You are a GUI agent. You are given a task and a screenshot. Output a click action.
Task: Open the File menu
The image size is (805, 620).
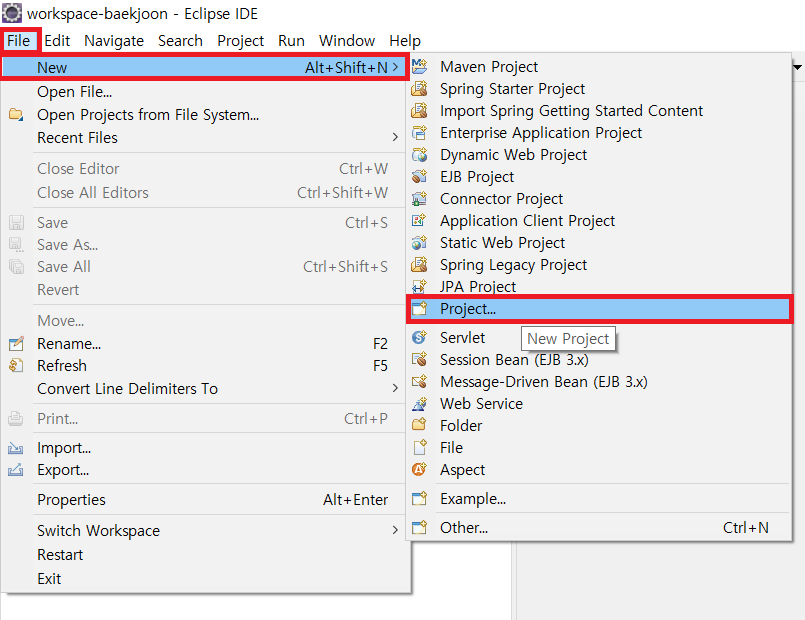(x=18, y=41)
